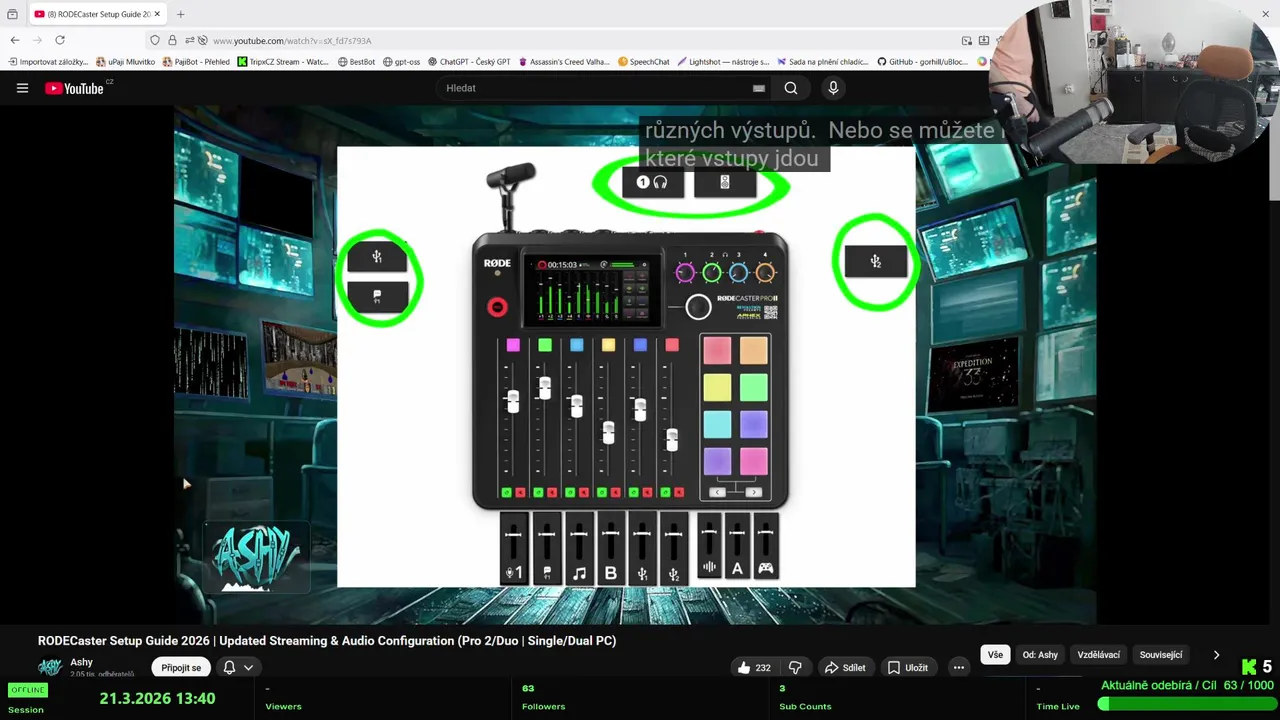1280x720 pixels.
Task: Reload the YouTube page
Action: point(60,40)
